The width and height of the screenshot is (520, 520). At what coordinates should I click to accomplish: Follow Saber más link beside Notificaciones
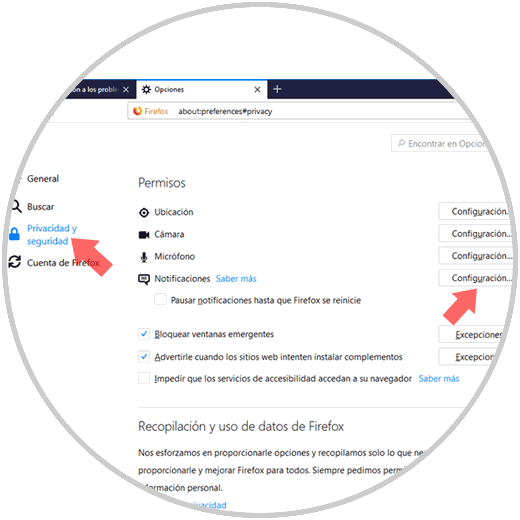click(236, 279)
